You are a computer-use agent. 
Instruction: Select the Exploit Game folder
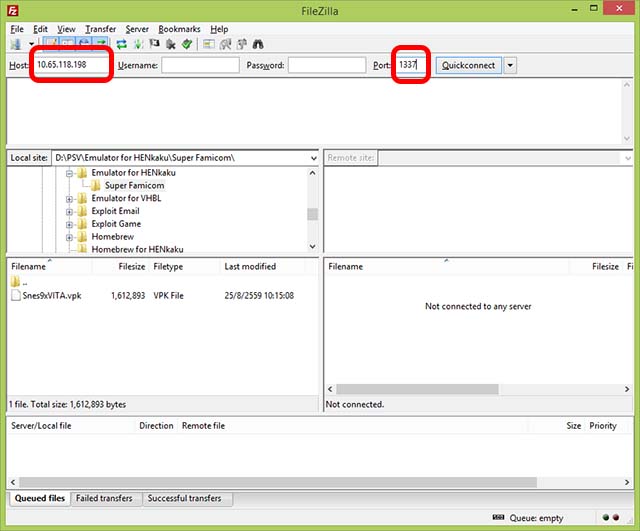(116, 224)
